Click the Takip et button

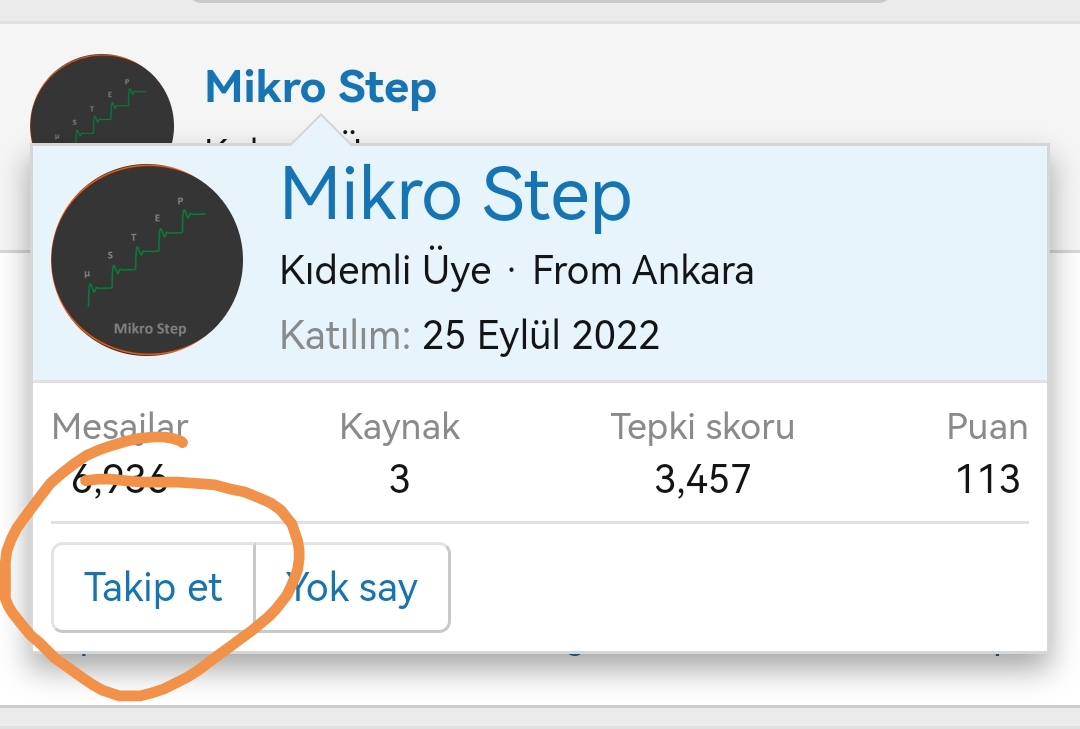153,587
